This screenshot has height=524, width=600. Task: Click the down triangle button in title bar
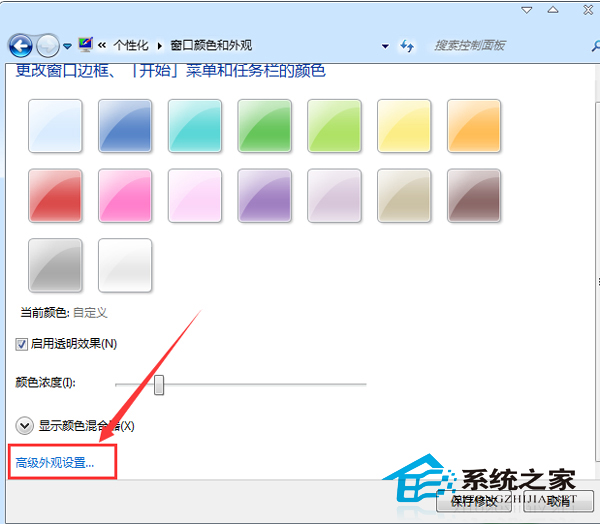click(527, 10)
